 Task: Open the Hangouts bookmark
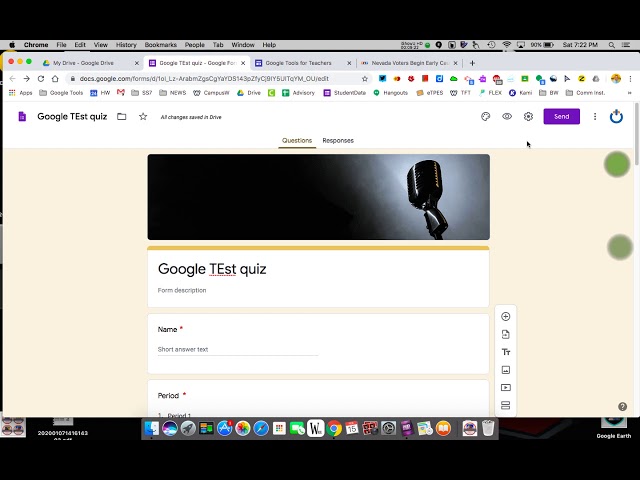[391, 93]
